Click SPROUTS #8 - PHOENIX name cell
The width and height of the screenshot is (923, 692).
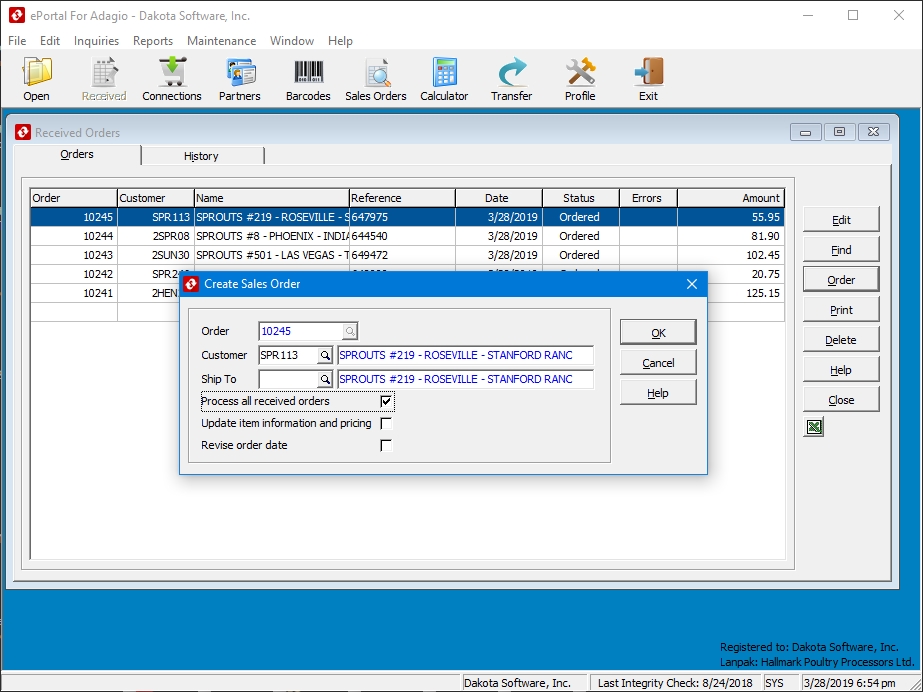point(271,236)
